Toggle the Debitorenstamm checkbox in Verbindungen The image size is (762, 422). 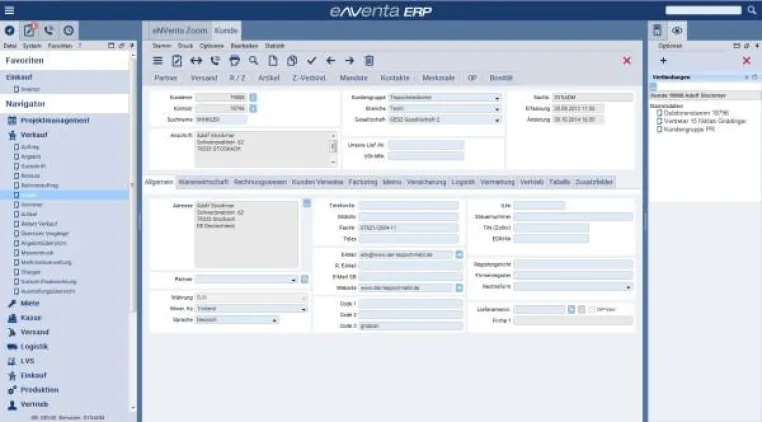(659, 113)
